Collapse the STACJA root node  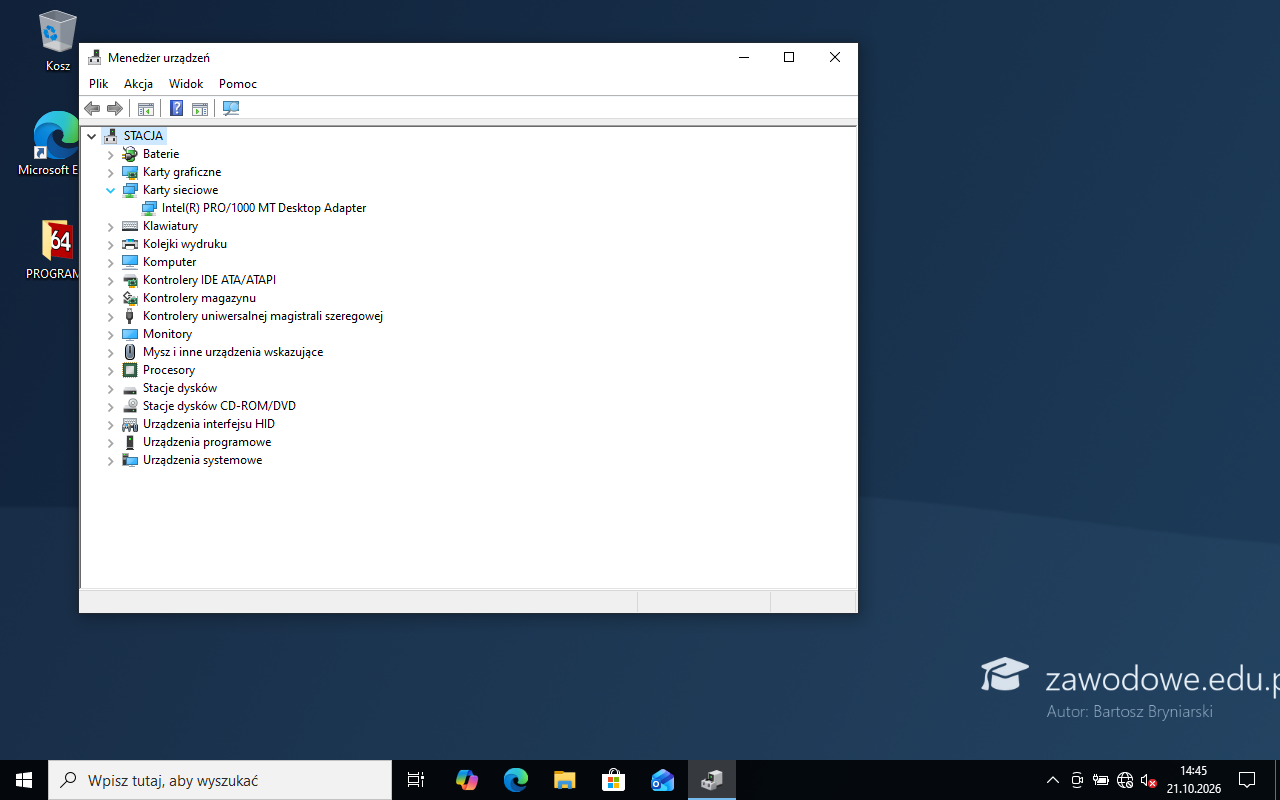point(91,136)
